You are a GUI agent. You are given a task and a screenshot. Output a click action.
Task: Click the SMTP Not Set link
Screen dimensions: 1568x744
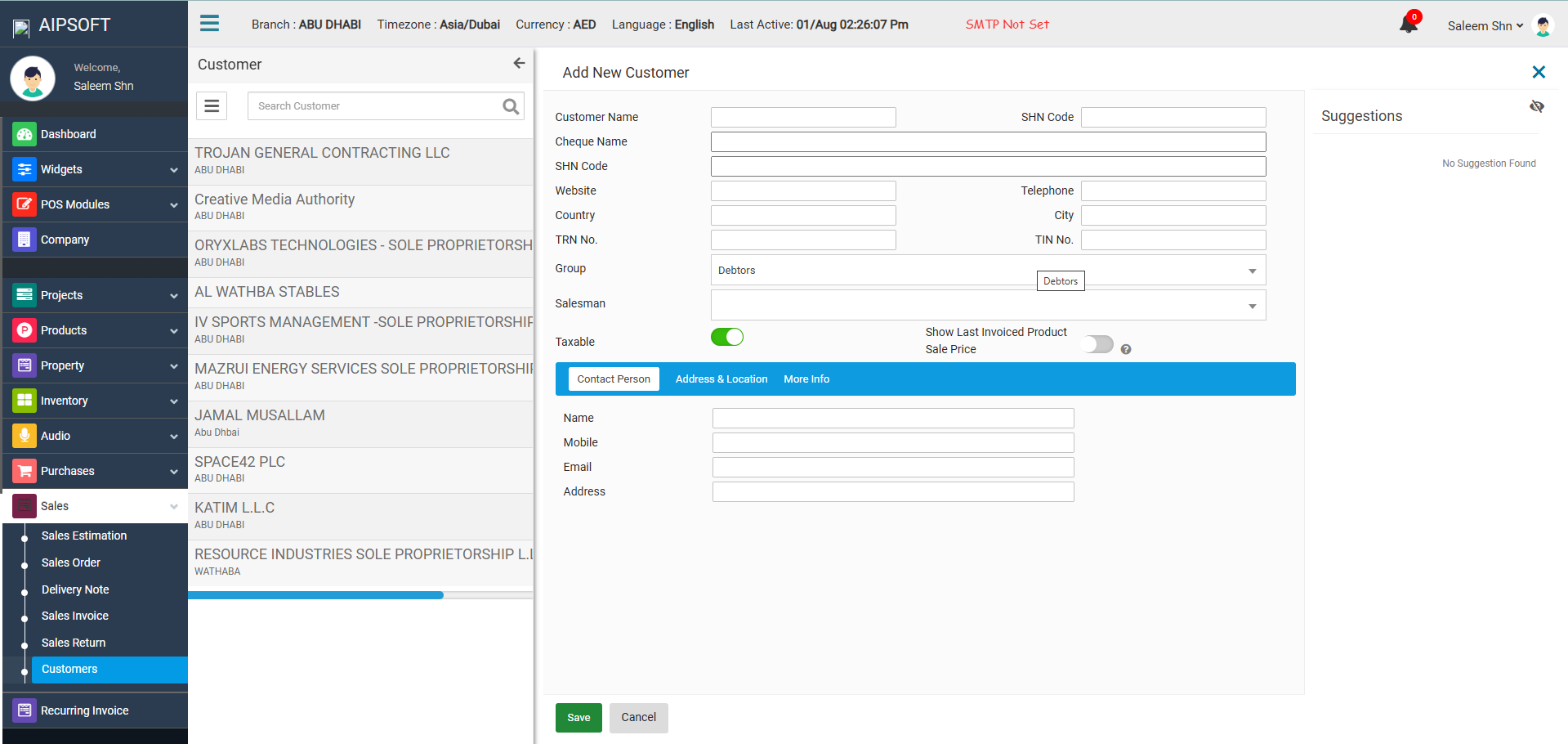1007,25
